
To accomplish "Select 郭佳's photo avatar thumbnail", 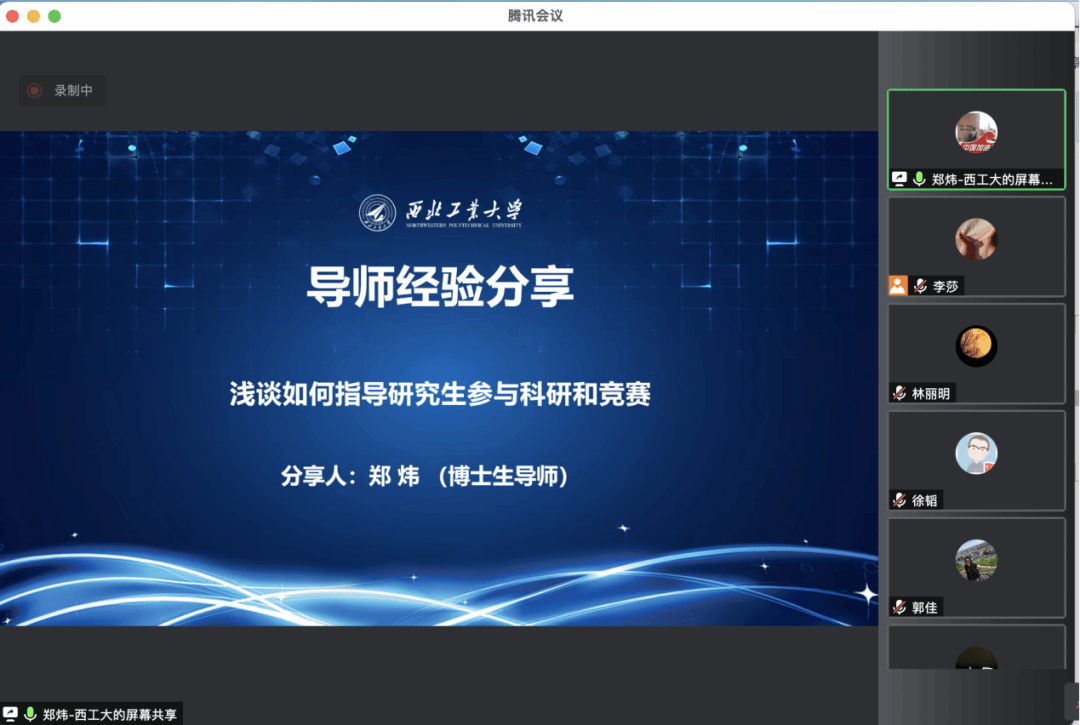I will tap(976, 560).
